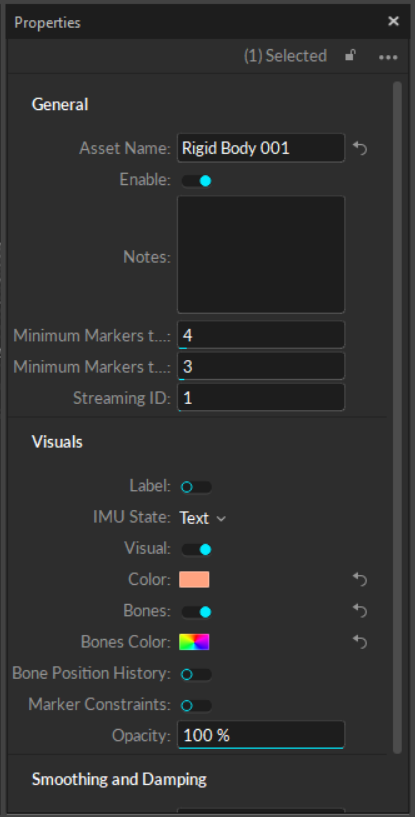Enable Bone Position History toggle
The width and height of the screenshot is (415, 817).
(x=197, y=675)
